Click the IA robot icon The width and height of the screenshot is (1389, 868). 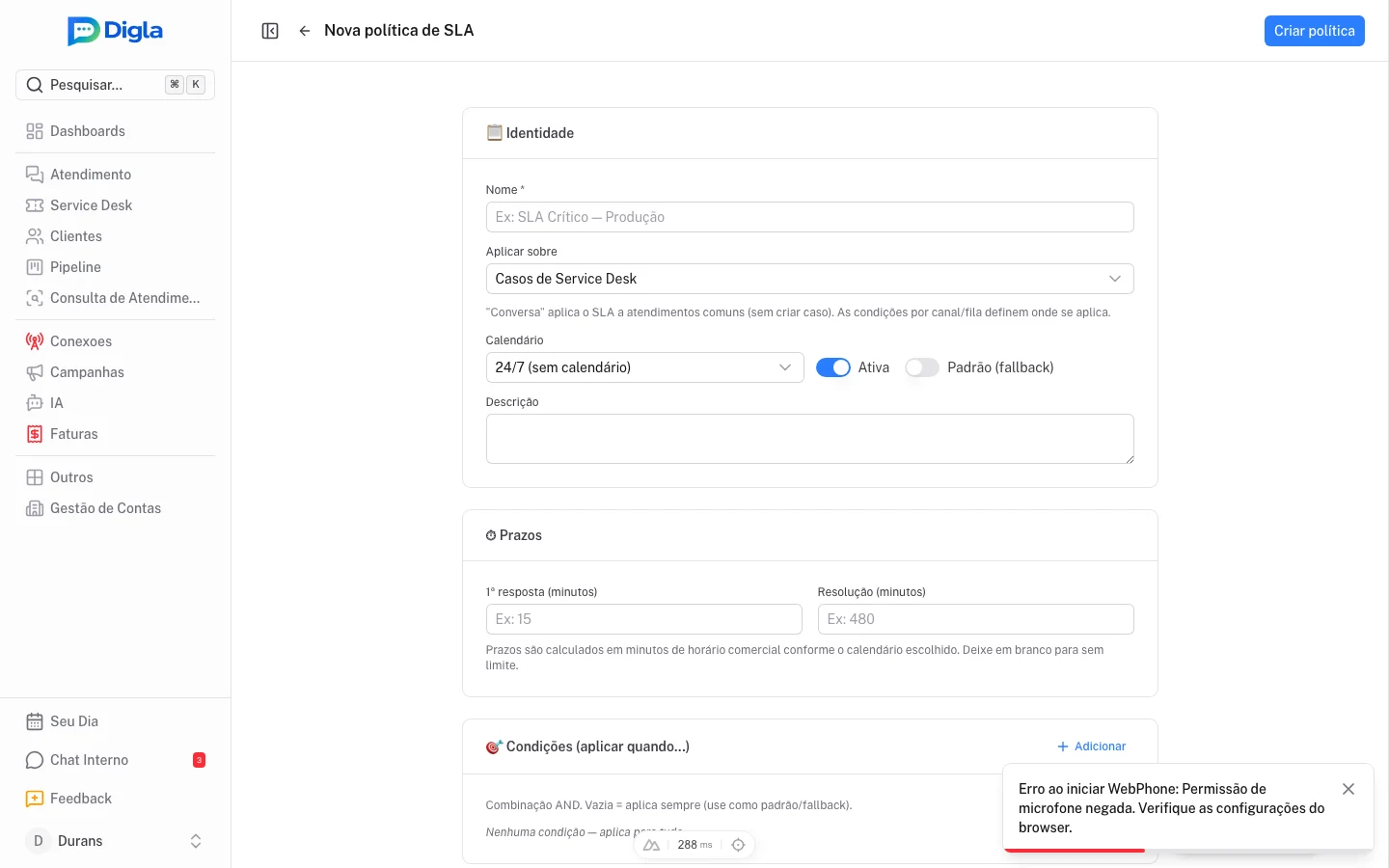(35, 403)
